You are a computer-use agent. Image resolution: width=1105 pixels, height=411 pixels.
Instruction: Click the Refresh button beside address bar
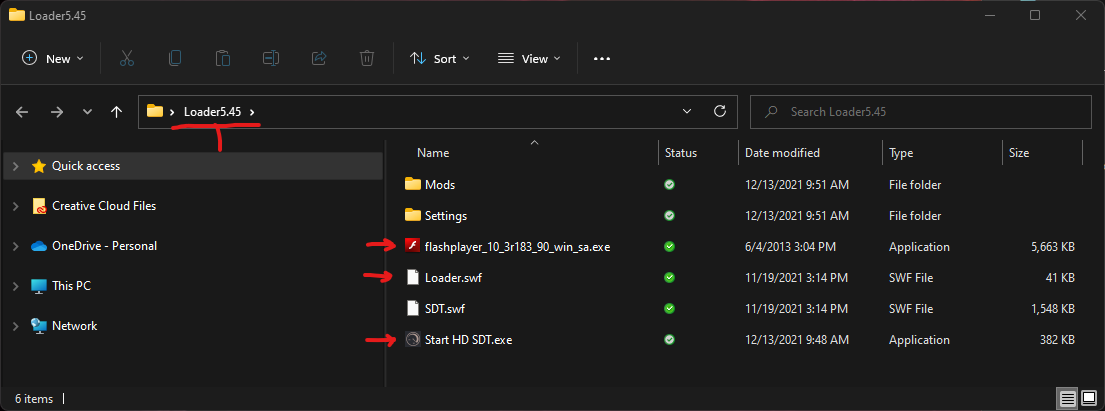pos(717,112)
